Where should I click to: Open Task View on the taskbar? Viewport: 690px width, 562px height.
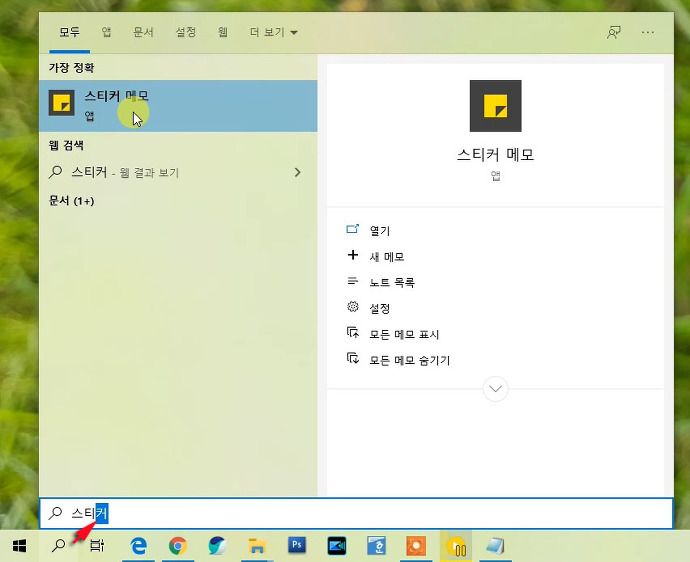tap(97, 546)
